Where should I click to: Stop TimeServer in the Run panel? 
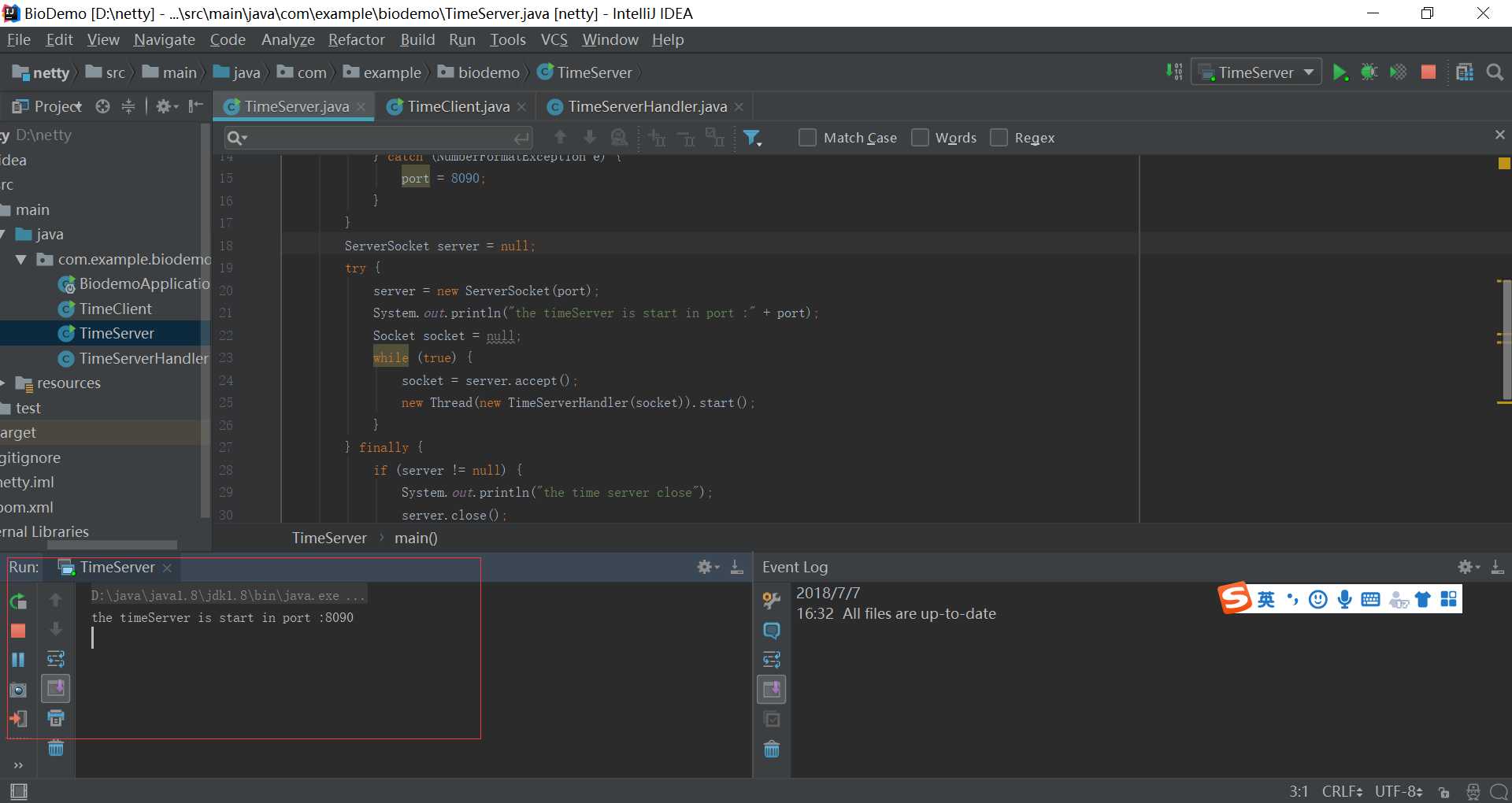[18, 631]
